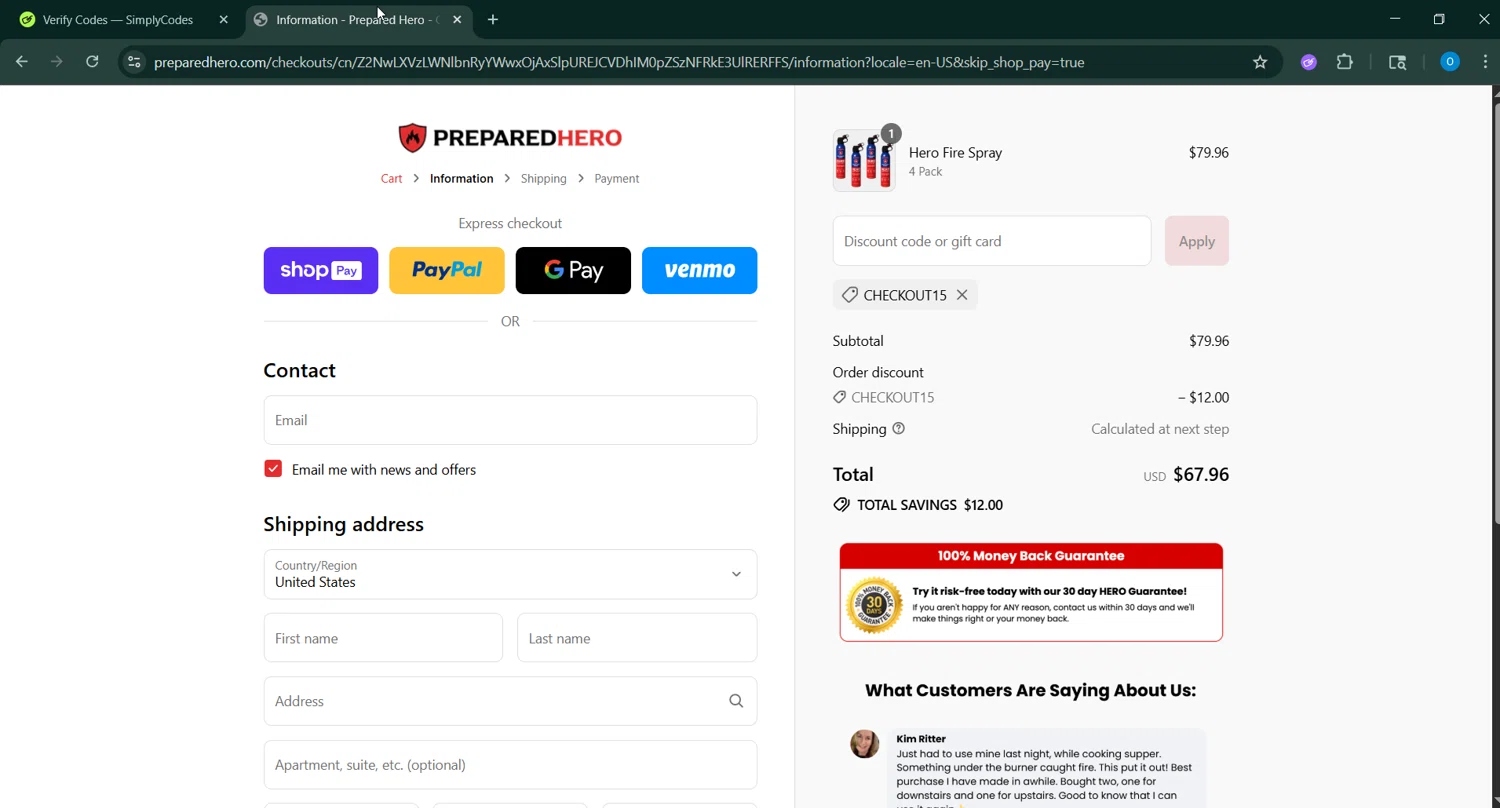The image size is (1500, 808).
Task: Focus the Last name field
Action: pyautogui.click(x=637, y=638)
